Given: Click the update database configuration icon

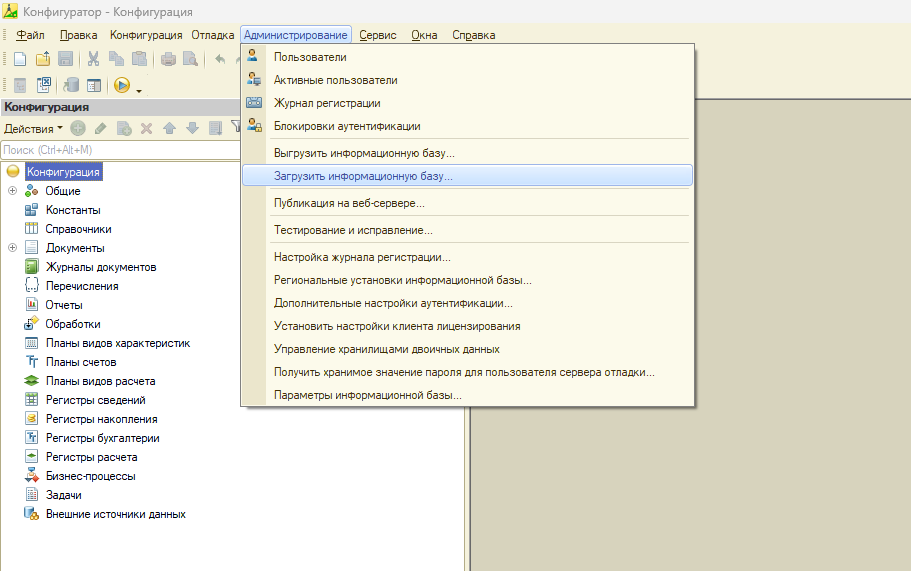Looking at the screenshot, I should coord(71,85).
